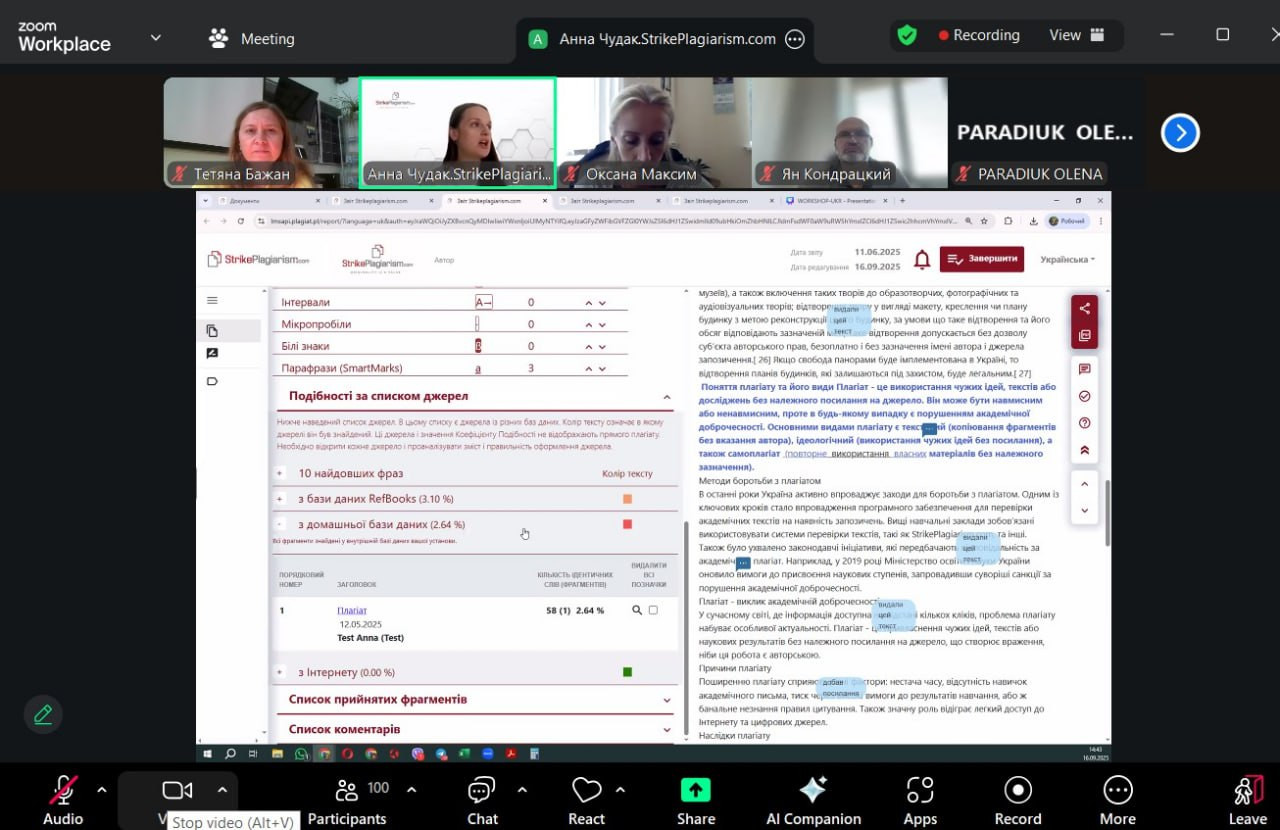Expand the з бази даних RefBooks row

point(280,498)
